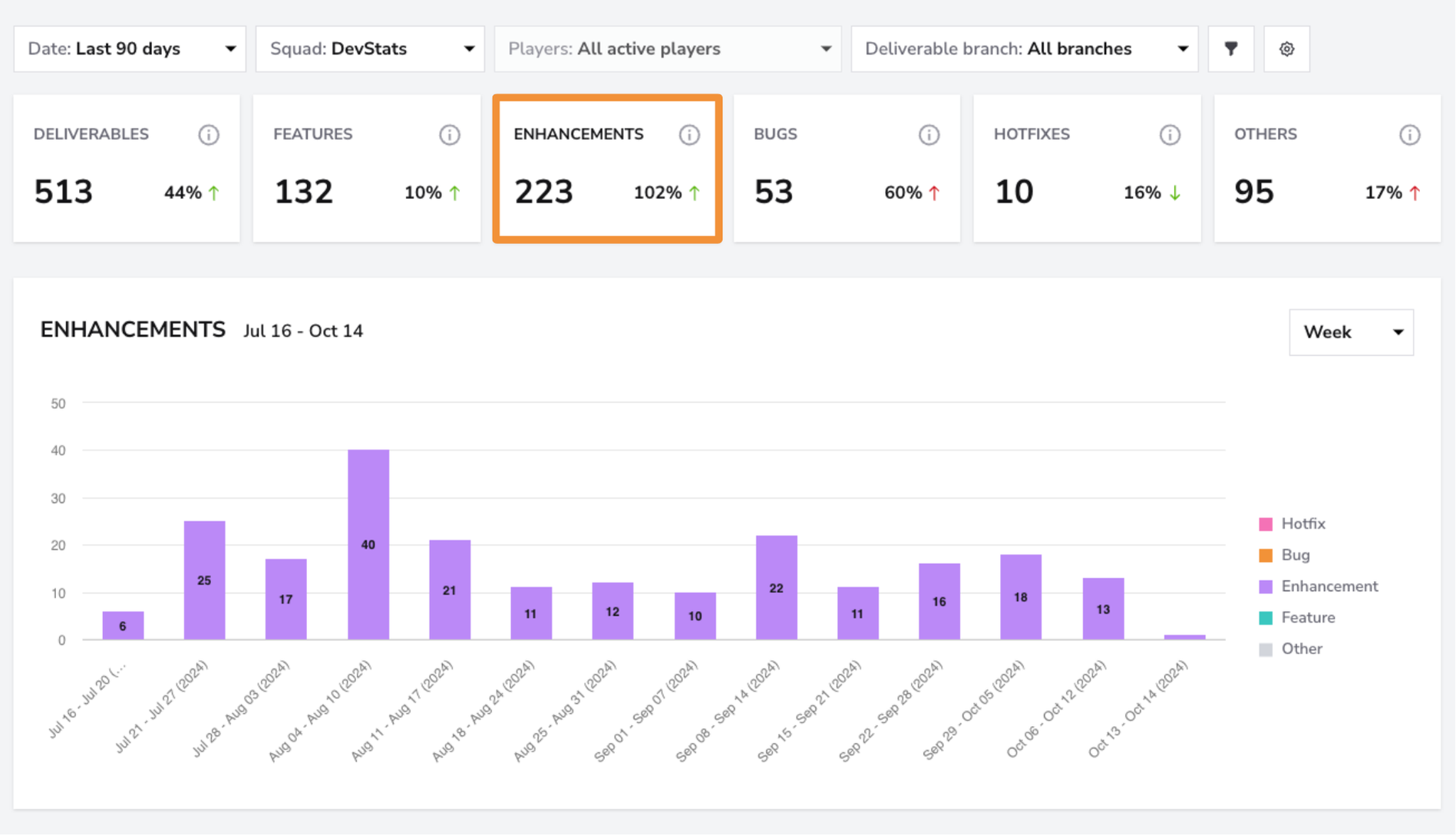
Task: Toggle the Feature legend series
Action: click(1297, 618)
